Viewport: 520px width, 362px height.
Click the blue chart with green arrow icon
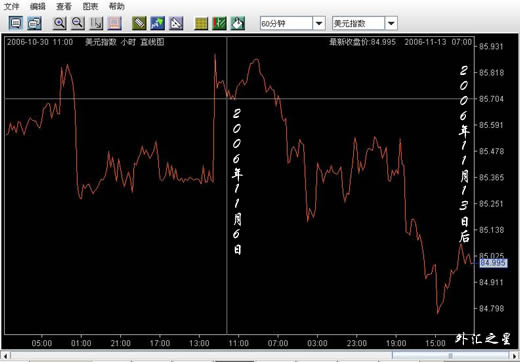click(157, 23)
